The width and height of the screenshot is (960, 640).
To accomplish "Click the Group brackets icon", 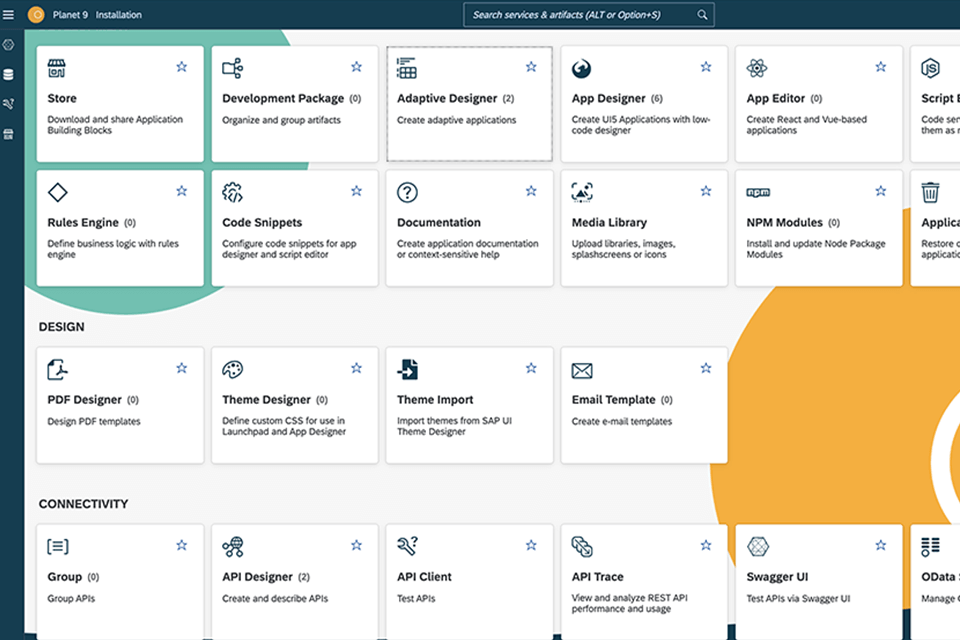I will click(x=58, y=546).
